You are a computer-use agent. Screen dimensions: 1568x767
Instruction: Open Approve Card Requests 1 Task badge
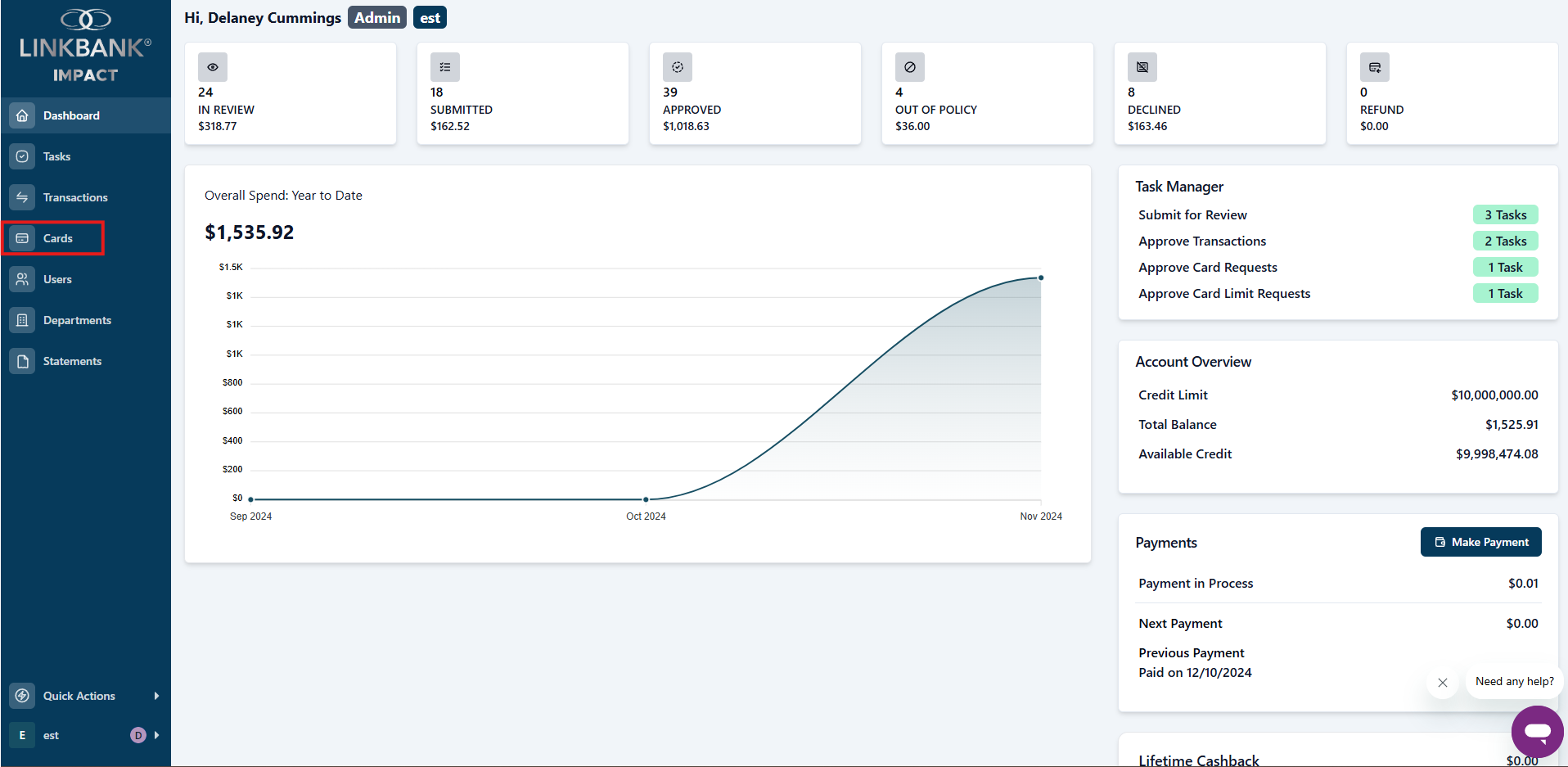point(1505,267)
